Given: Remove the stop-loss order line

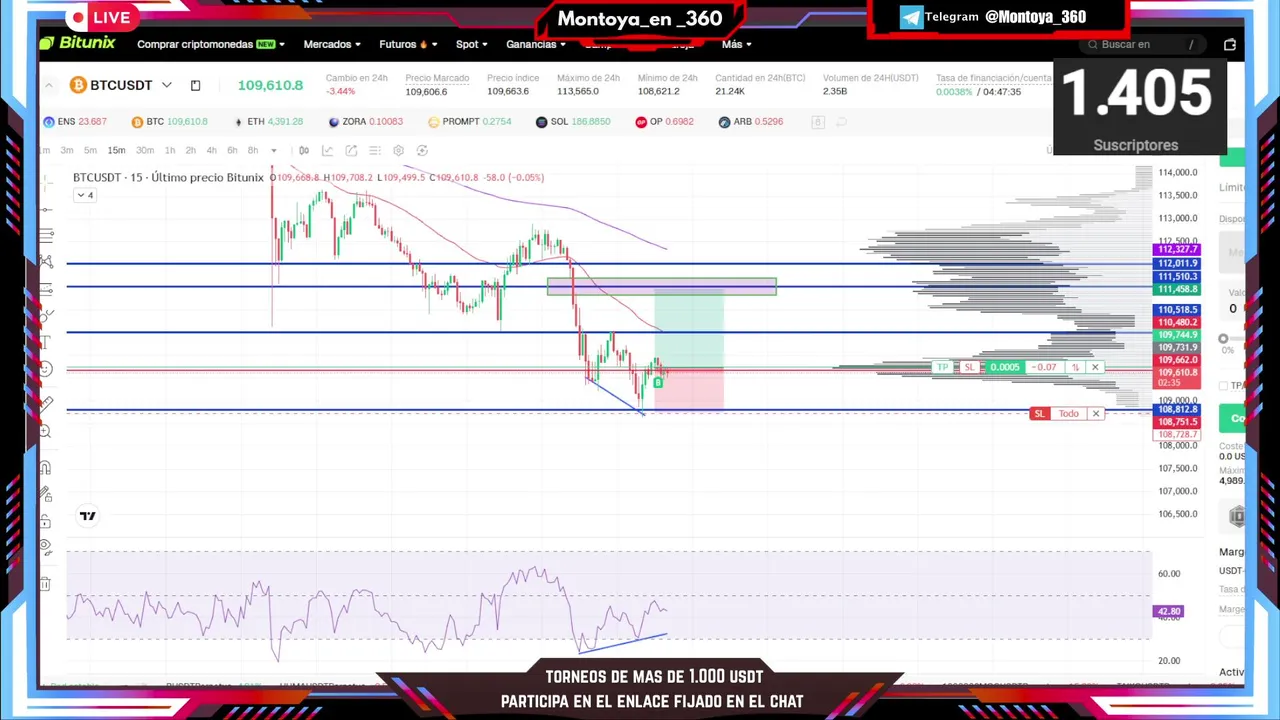Looking at the screenshot, I should 1096,414.
